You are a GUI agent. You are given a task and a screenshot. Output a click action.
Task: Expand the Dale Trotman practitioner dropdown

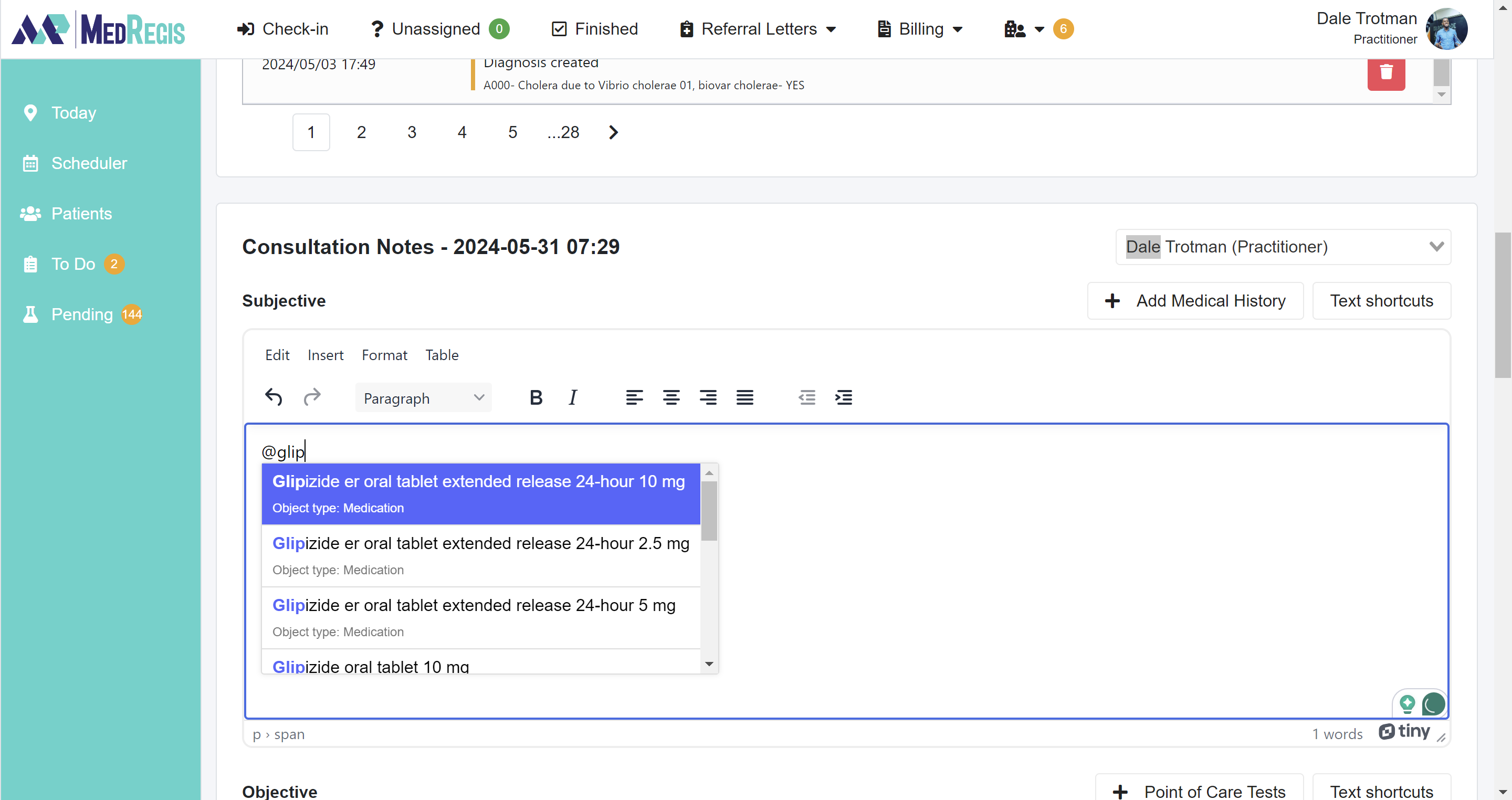click(x=1283, y=247)
